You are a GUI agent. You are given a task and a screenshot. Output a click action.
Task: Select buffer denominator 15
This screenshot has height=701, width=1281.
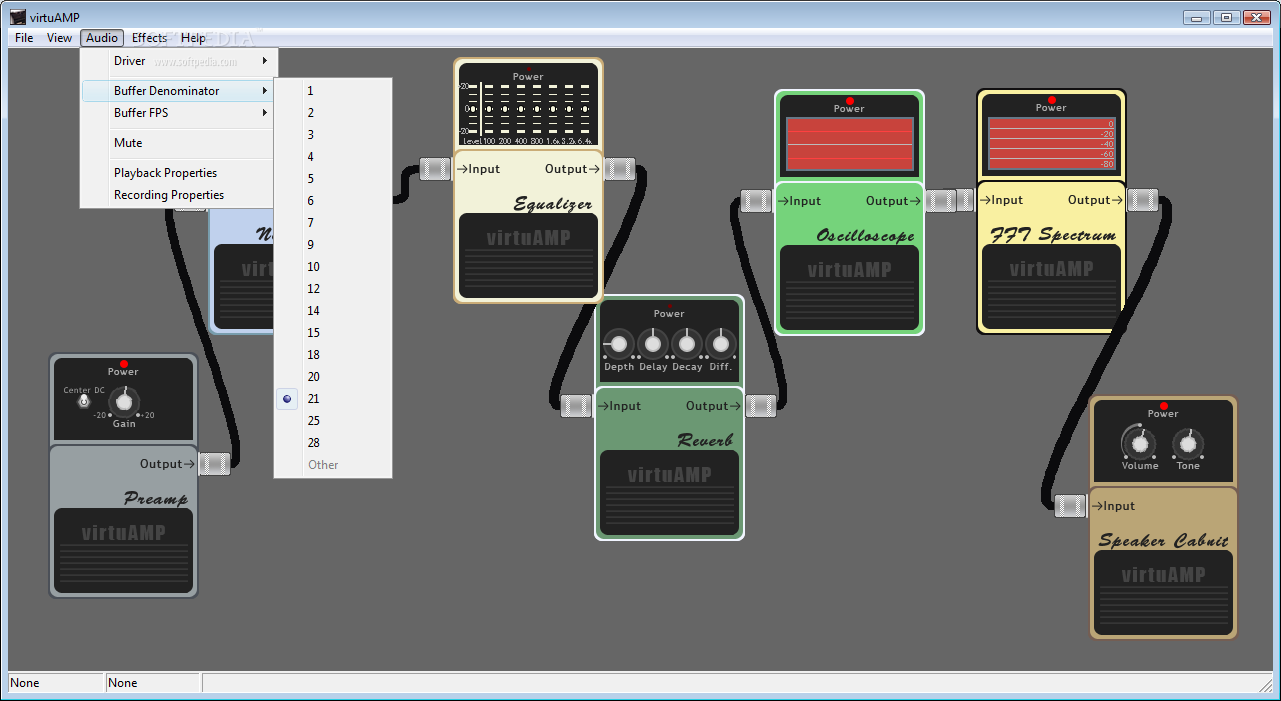333,333
